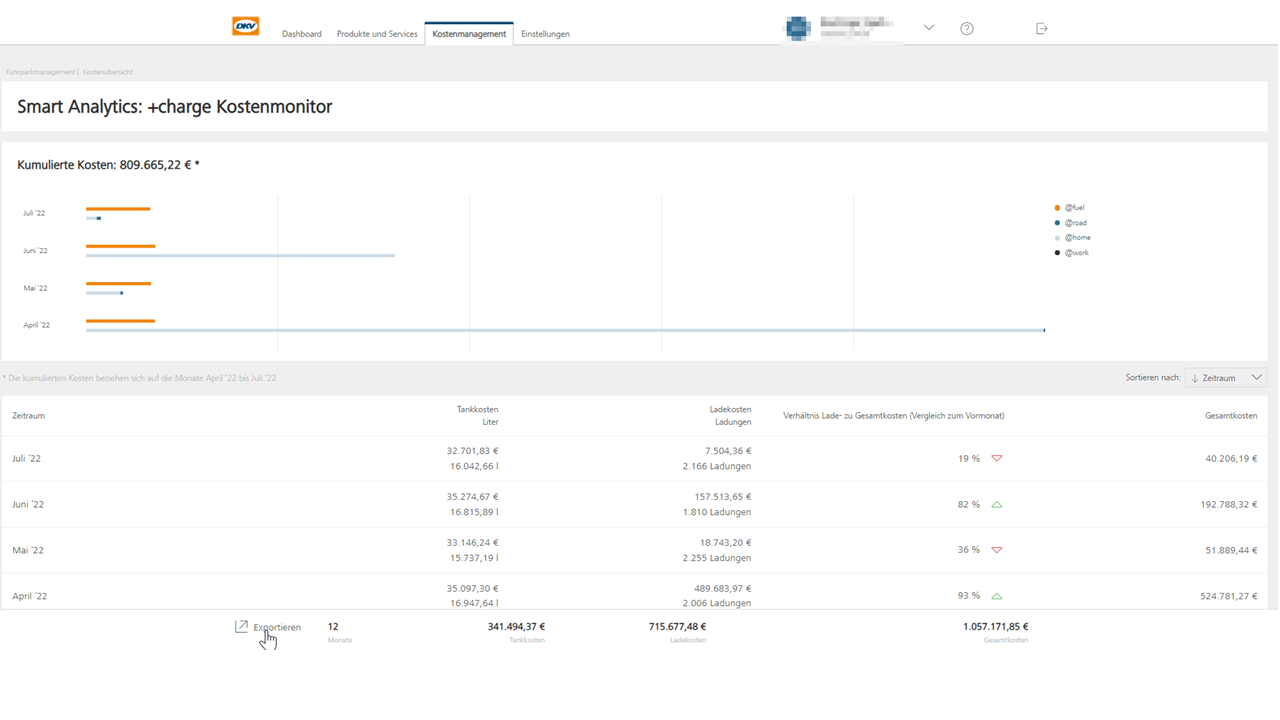The width and height of the screenshot is (1280, 720).
Task: Click the red down triangle for Mai '22
Action: (x=997, y=550)
